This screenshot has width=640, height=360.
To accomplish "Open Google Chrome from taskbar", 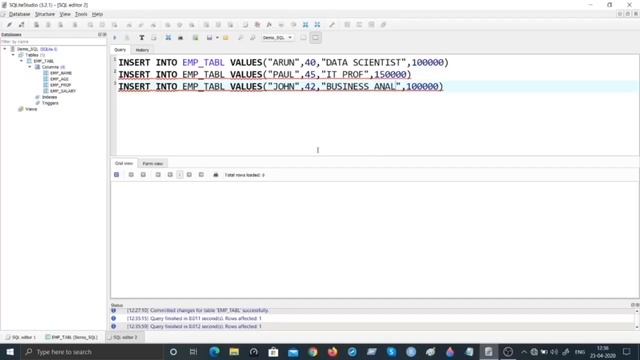I will tap(313, 352).
